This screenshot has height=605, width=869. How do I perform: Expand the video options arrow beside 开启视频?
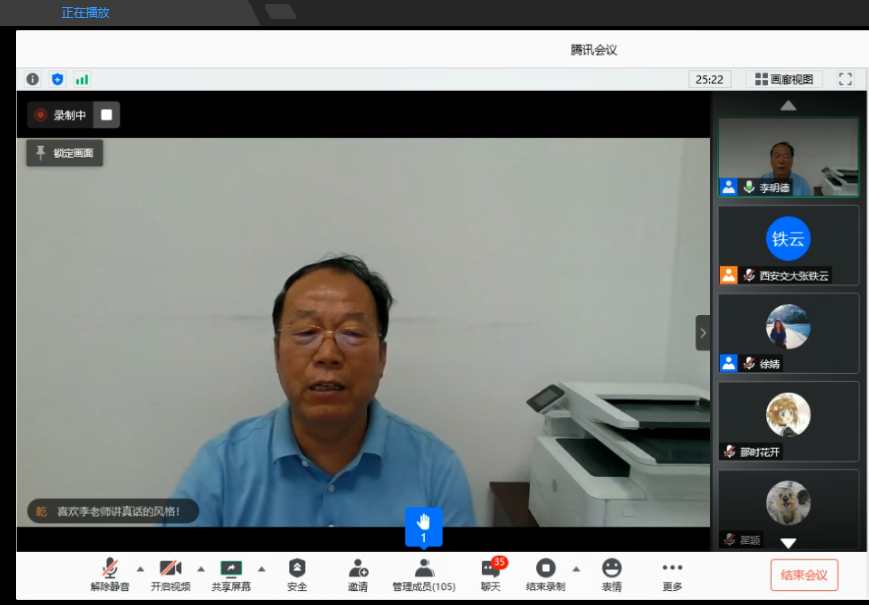201,568
